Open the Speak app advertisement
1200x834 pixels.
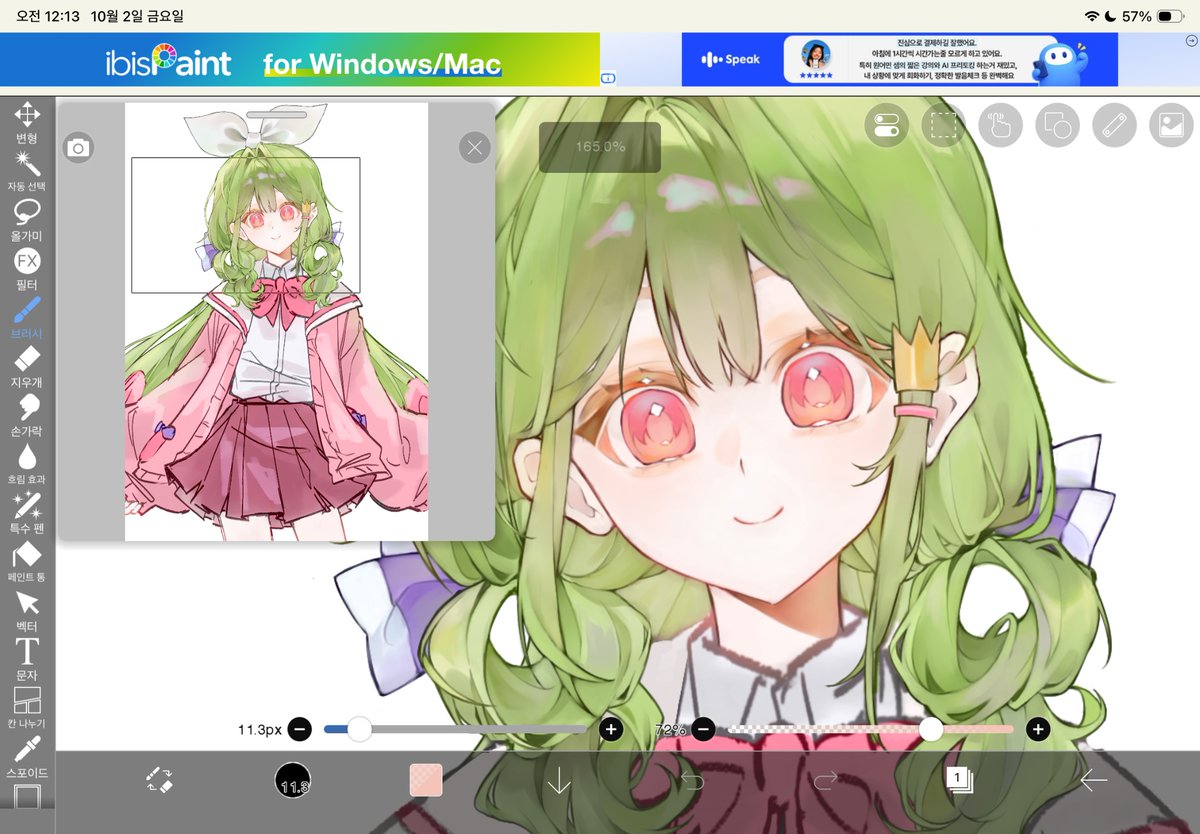tap(900, 60)
